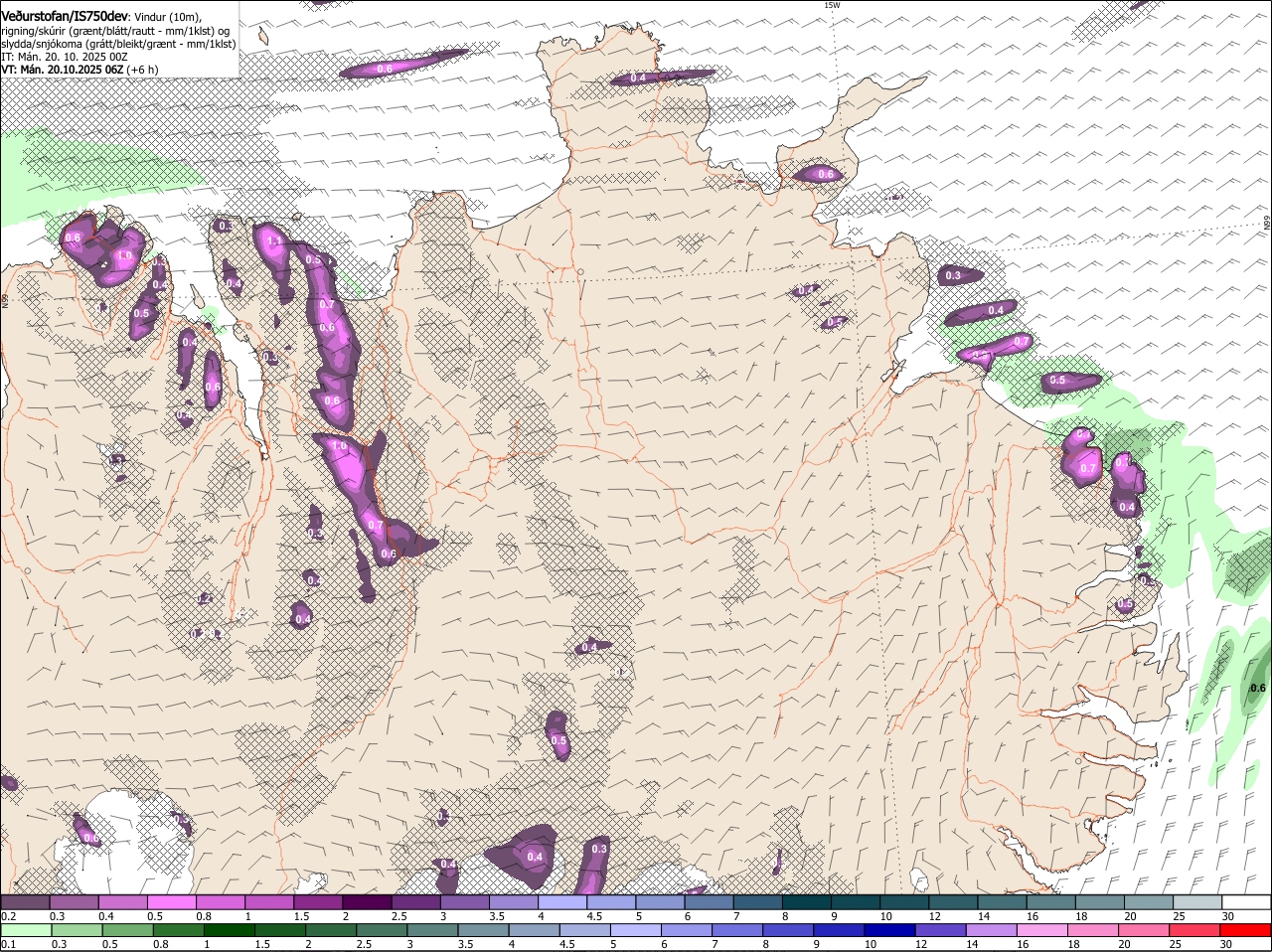Pick snow legend swatch between 3 and 3.5
The width and height of the screenshot is (1272, 952).
[464, 902]
